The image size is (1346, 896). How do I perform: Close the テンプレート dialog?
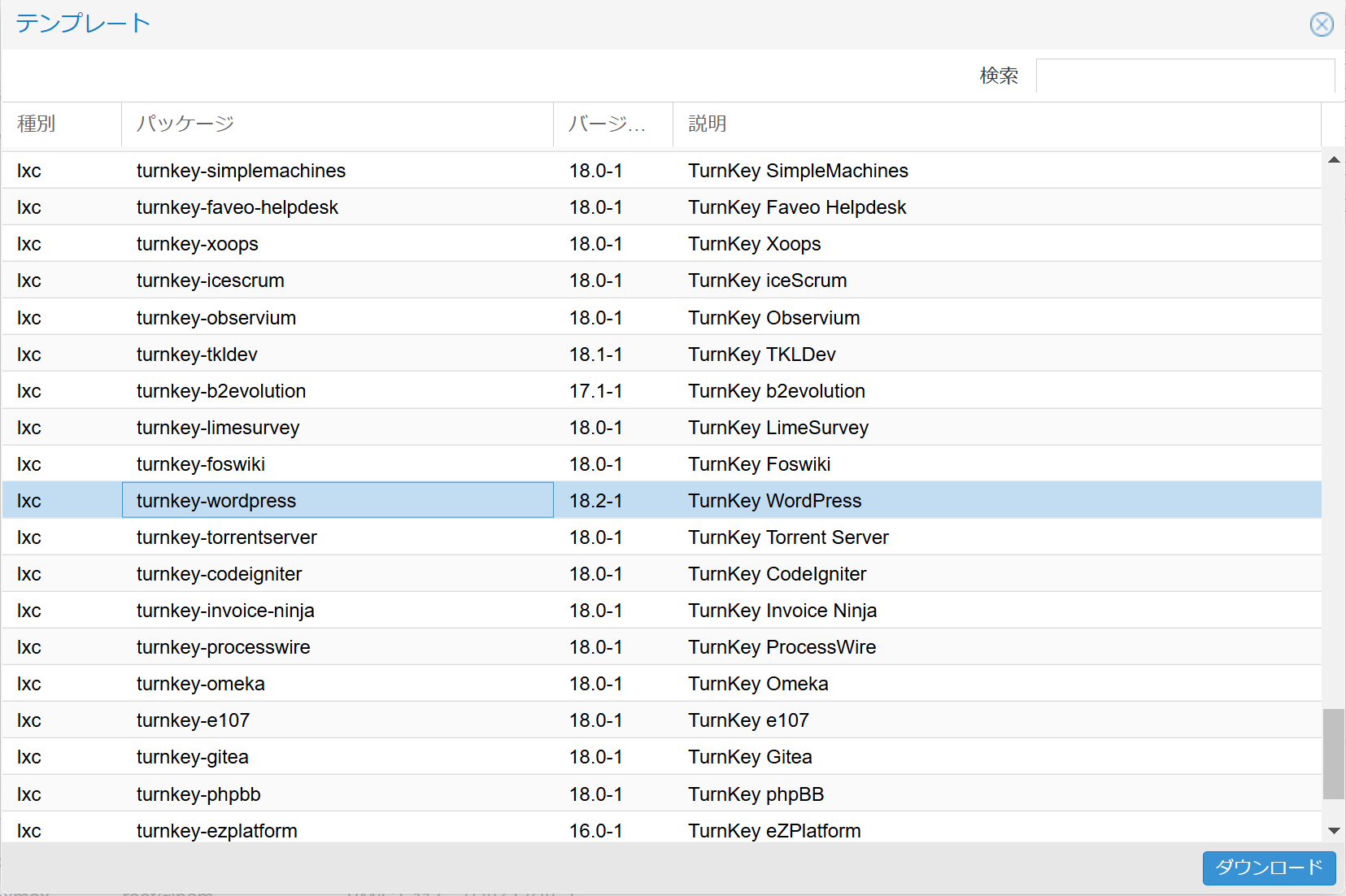pyautogui.click(x=1322, y=24)
